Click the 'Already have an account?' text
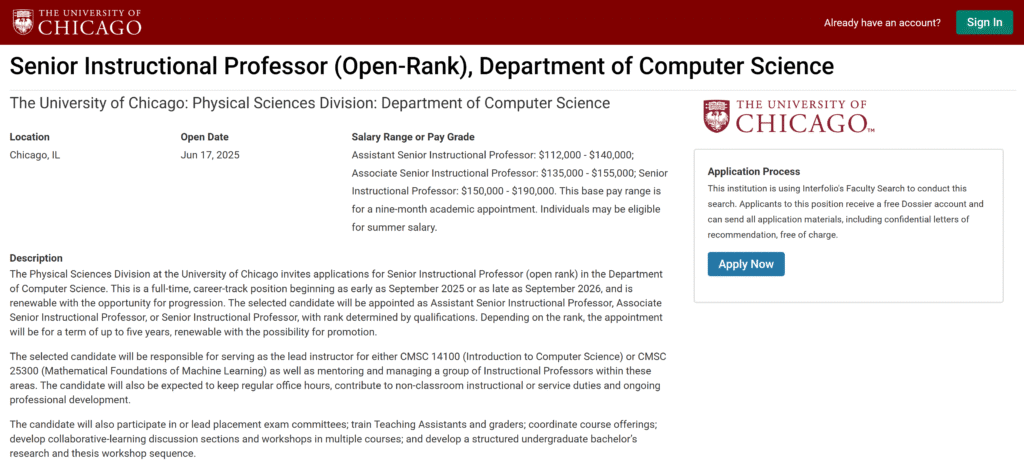 pyautogui.click(x=882, y=23)
